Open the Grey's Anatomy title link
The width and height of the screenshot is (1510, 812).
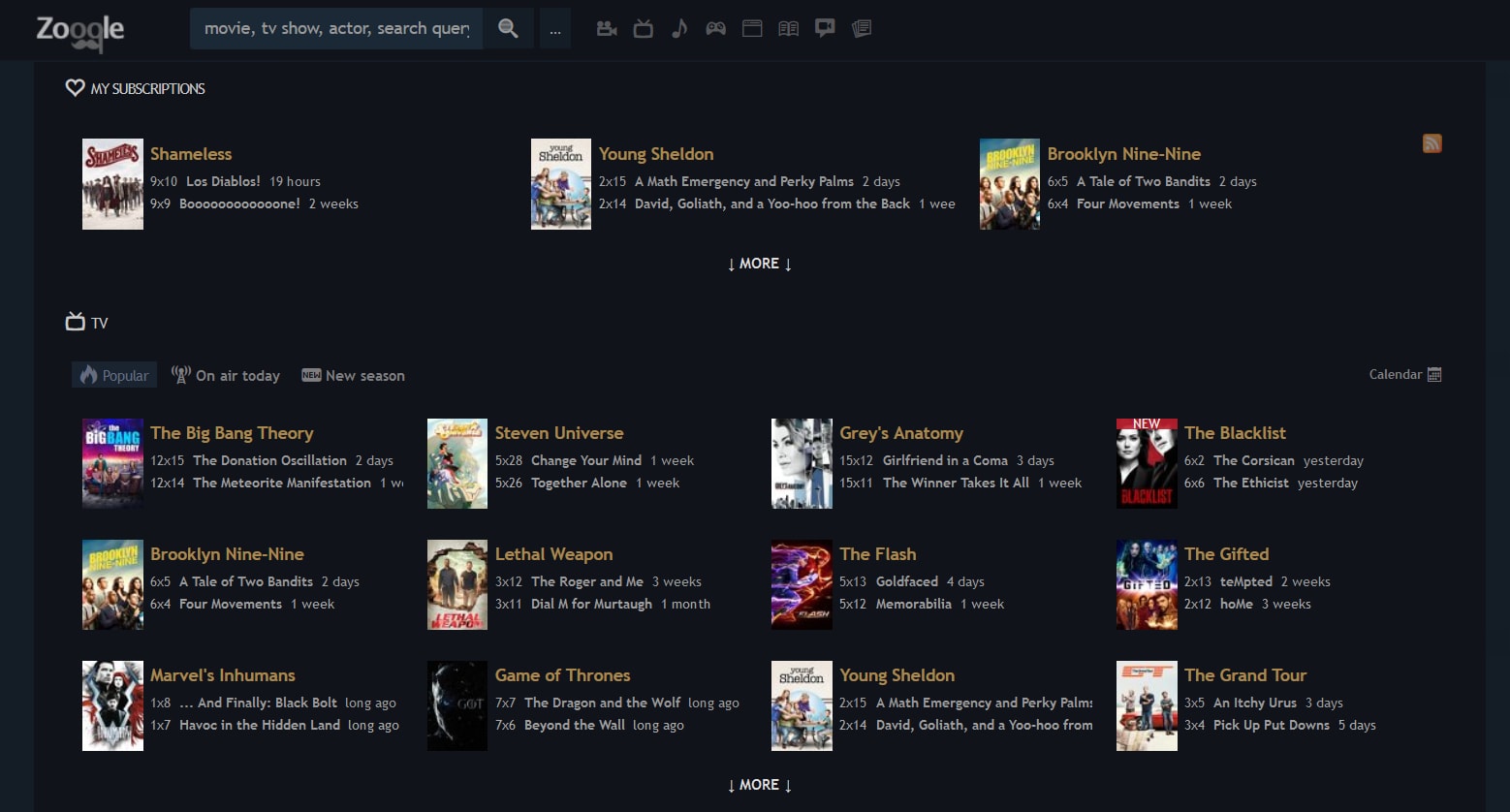click(901, 433)
